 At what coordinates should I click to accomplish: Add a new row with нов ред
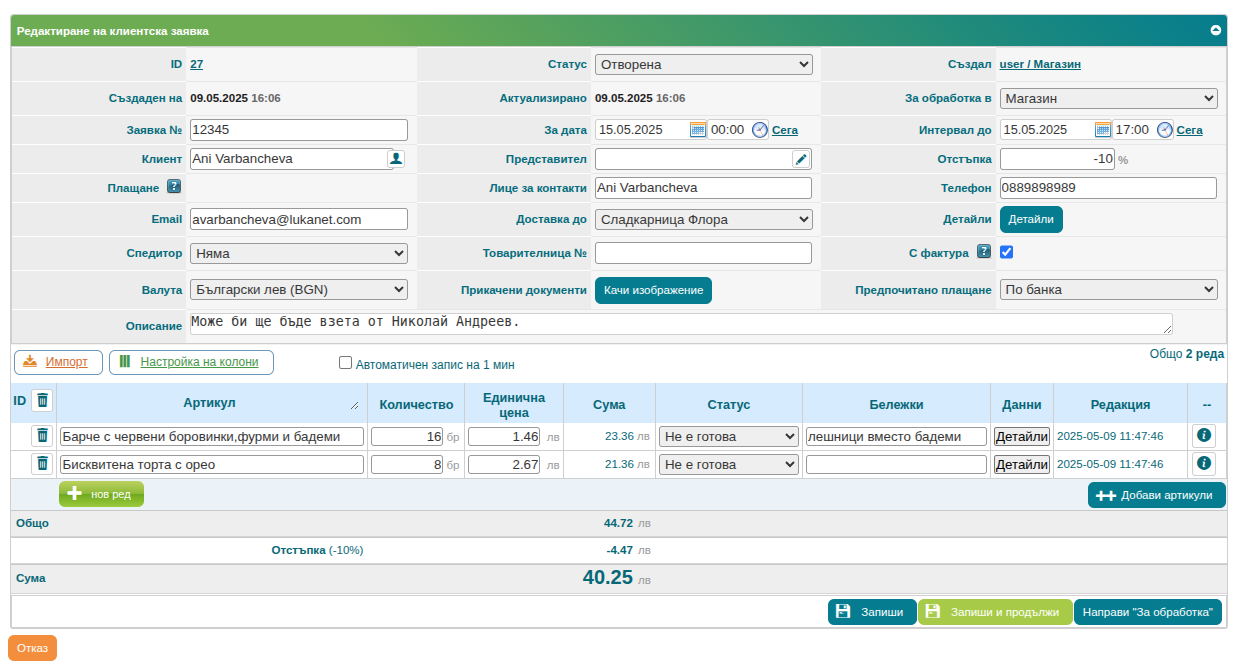(x=101, y=494)
